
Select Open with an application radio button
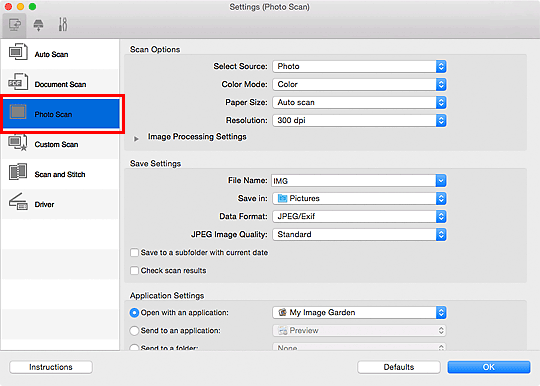pyautogui.click(x=134, y=313)
